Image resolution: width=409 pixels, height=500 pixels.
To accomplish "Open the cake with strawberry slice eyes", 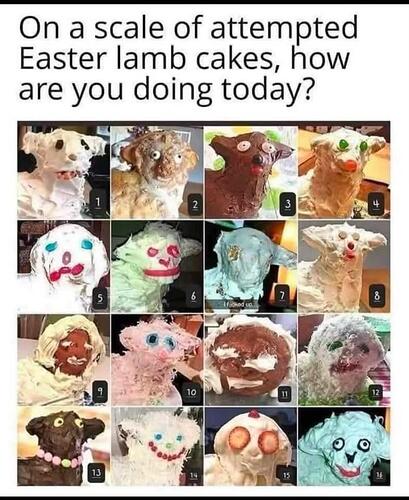I will pos(250,446).
